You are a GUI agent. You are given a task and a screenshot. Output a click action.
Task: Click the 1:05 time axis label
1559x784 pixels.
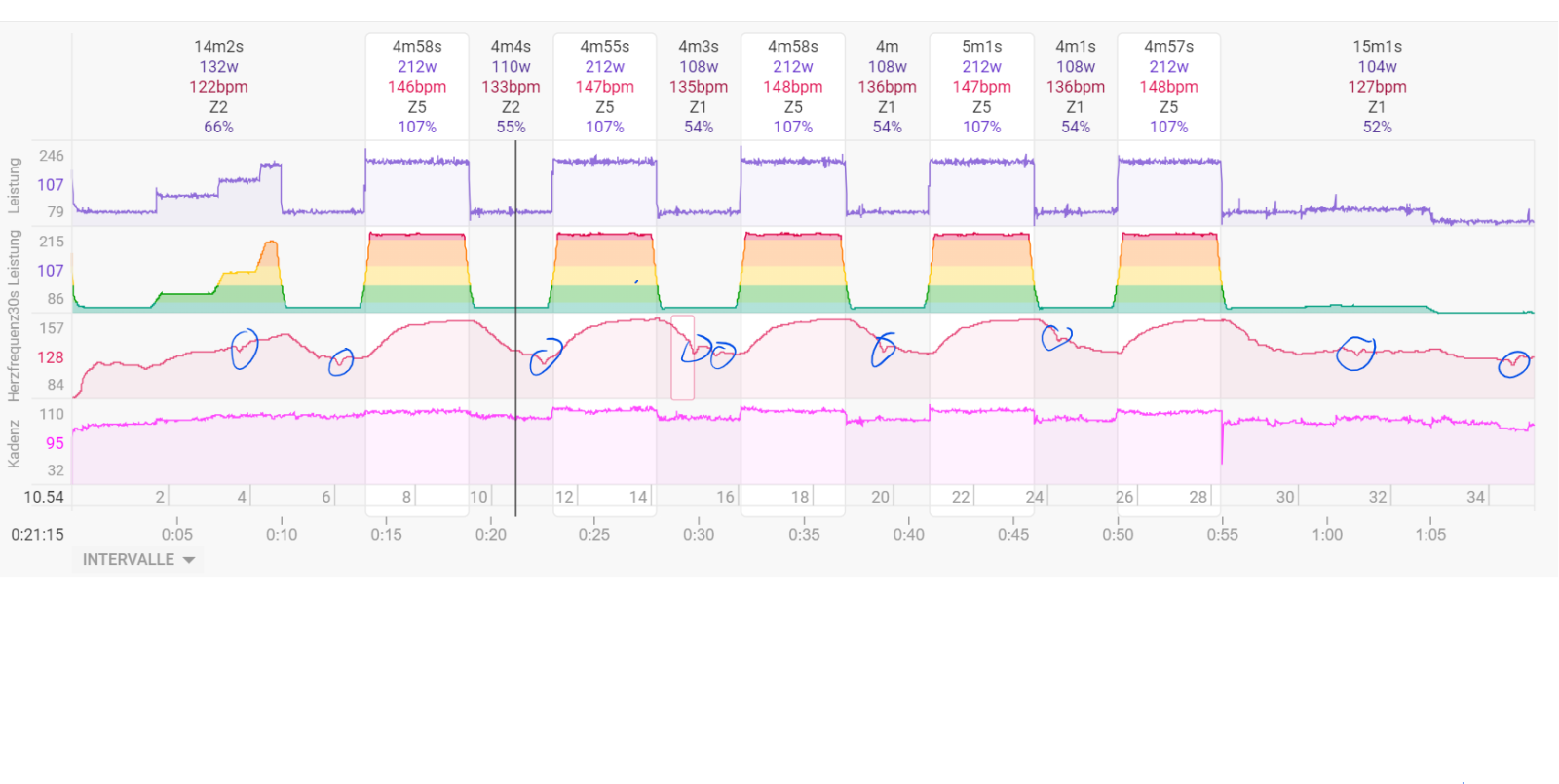point(1430,535)
